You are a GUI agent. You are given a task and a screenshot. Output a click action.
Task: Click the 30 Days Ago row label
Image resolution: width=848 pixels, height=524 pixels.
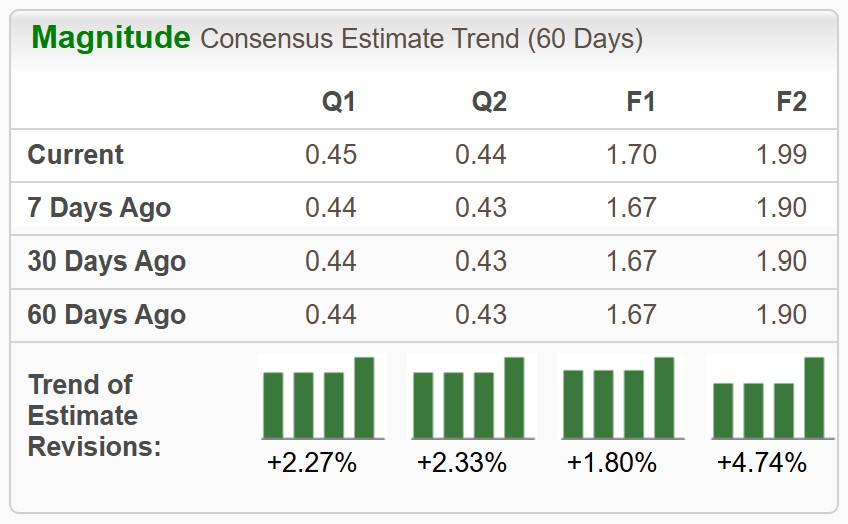[x=107, y=261]
